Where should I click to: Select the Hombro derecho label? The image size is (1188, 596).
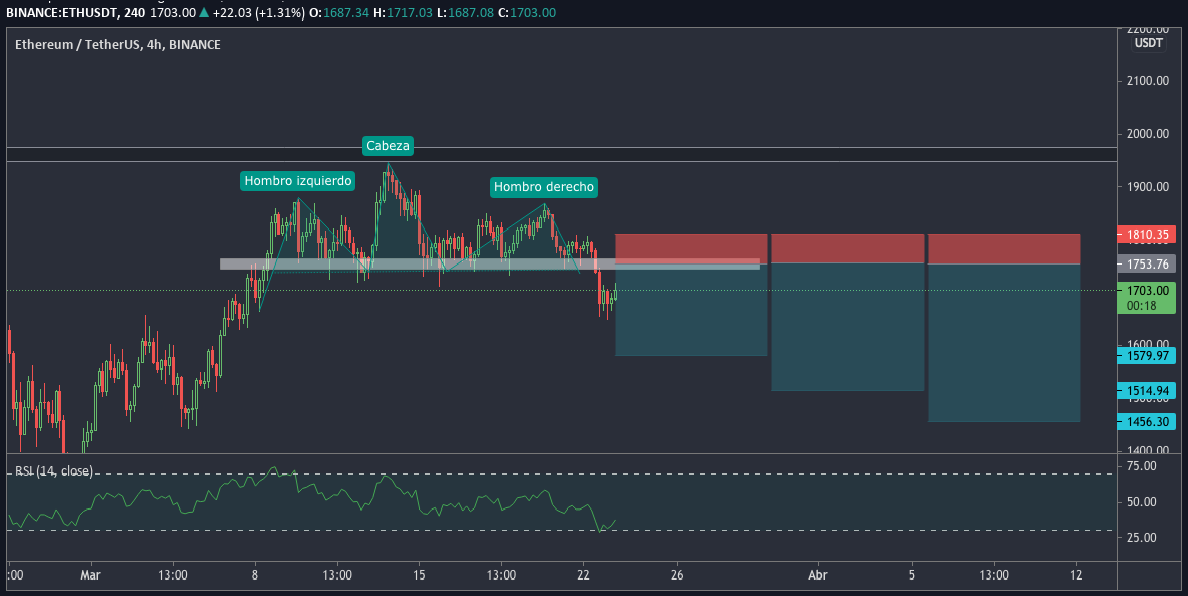tap(544, 187)
